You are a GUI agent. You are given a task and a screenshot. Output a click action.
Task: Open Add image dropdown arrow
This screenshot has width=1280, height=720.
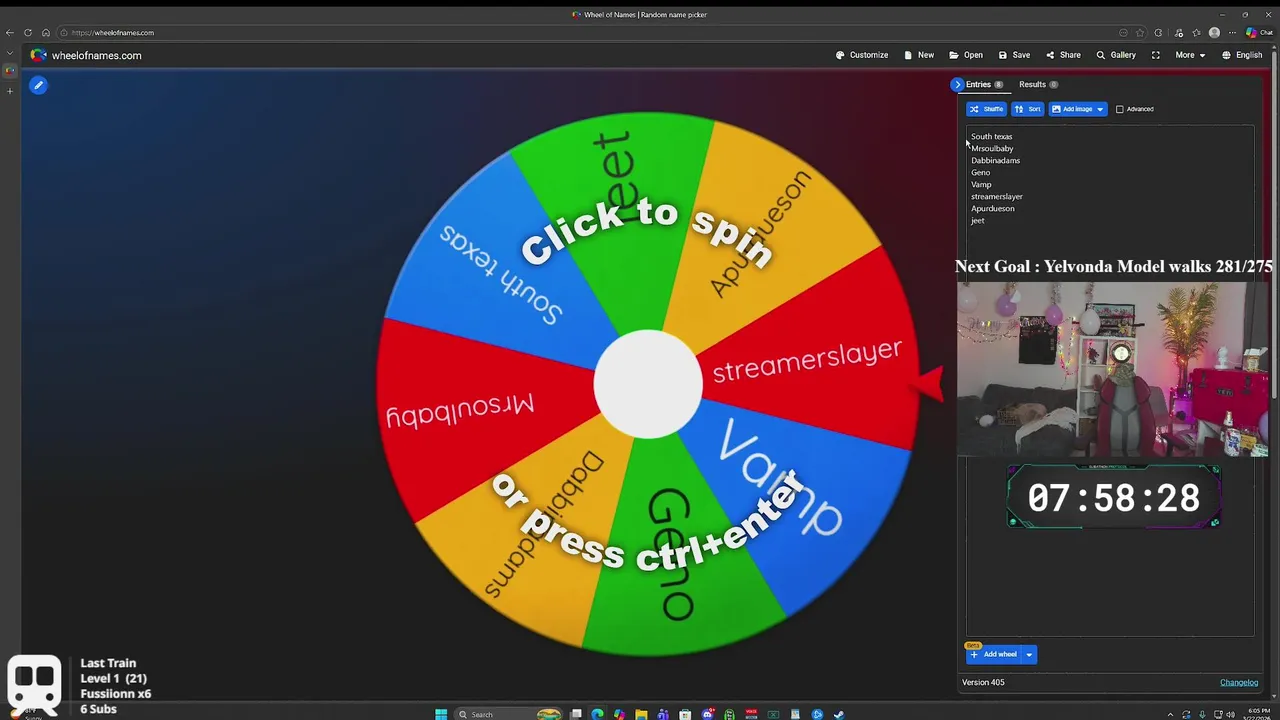pos(1100,109)
